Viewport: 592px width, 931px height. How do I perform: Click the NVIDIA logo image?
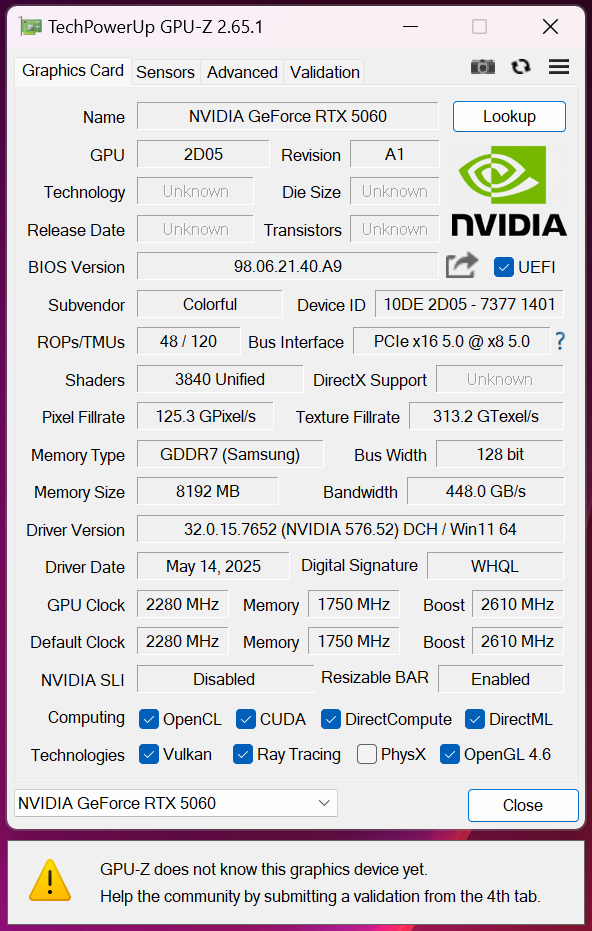509,191
